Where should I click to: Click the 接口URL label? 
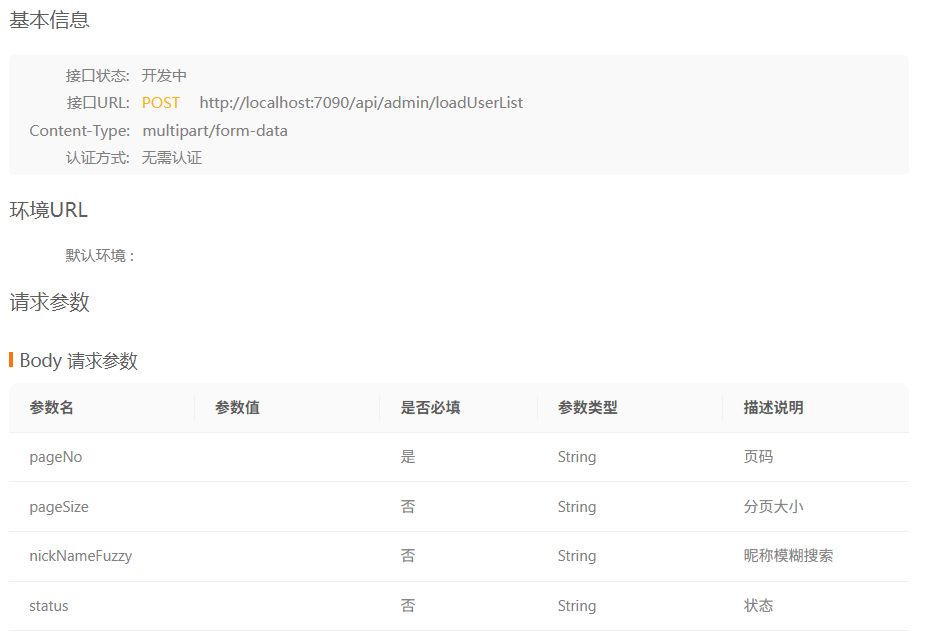tap(98, 103)
